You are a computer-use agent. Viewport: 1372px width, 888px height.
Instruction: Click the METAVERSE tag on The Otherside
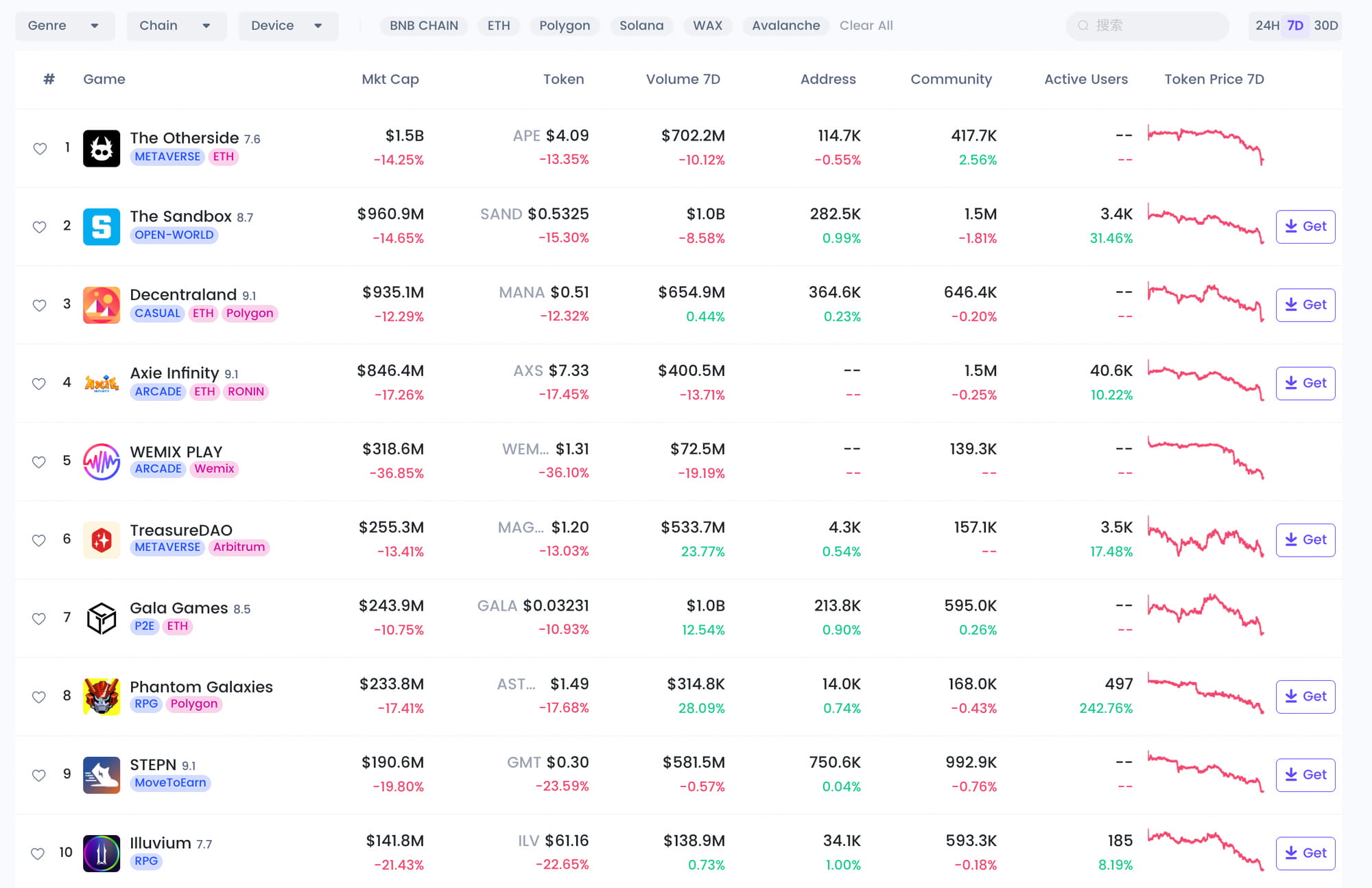pyautogui.click(x=167, y=156)
